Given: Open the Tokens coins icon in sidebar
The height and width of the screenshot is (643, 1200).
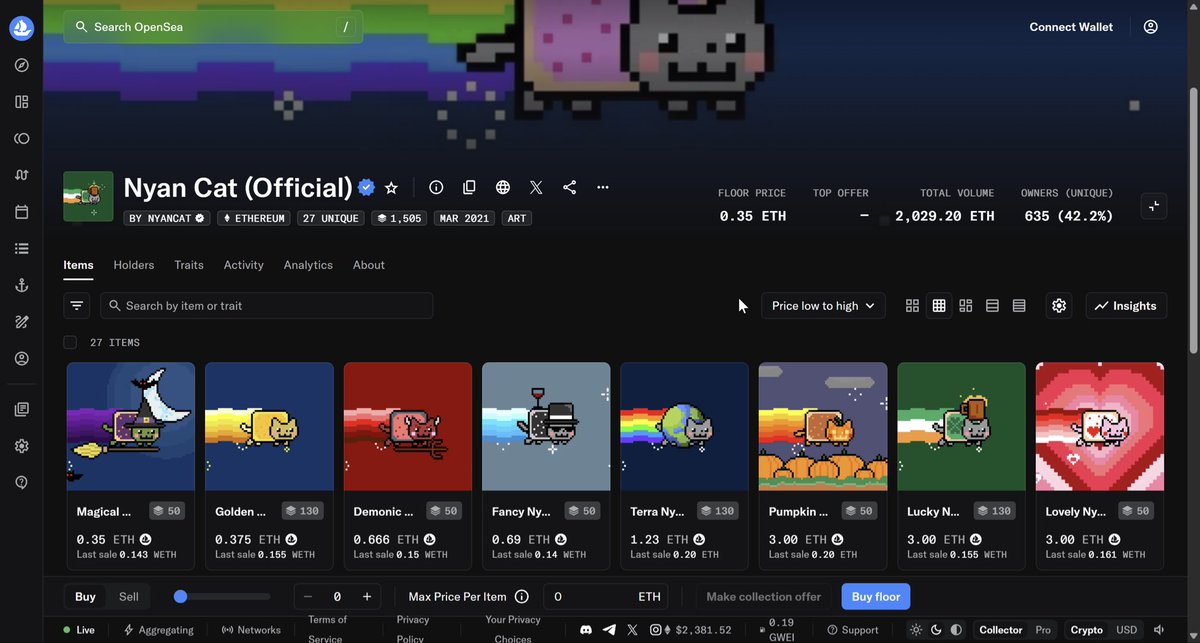Looking at the screenshot, I should [x=22, y=138].
